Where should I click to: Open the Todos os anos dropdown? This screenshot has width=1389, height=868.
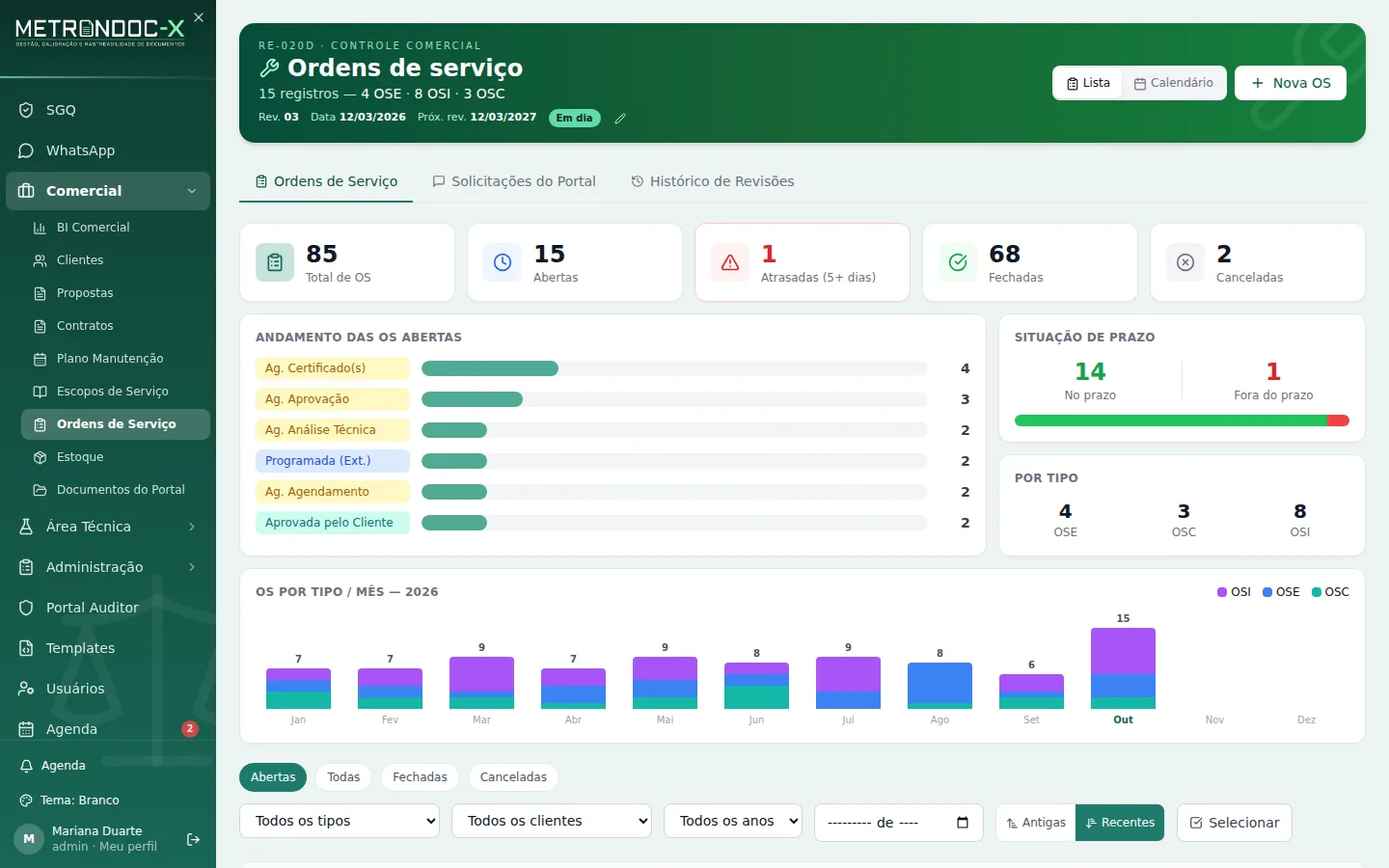[x=733, y=821]
